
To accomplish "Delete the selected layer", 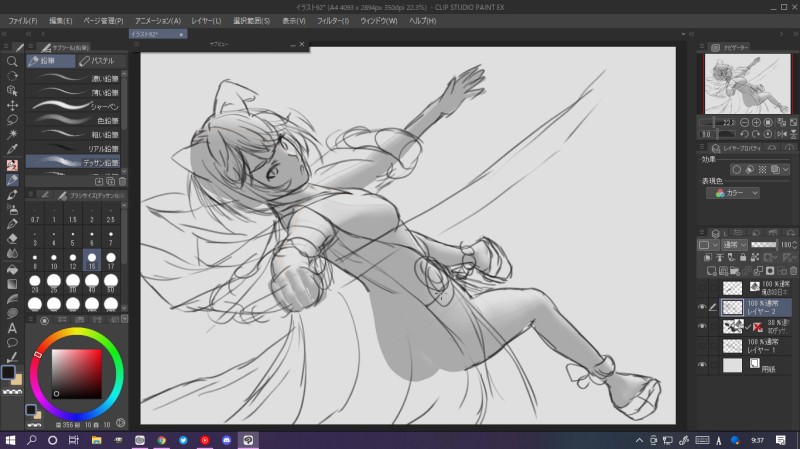I will tap(793, 271).
